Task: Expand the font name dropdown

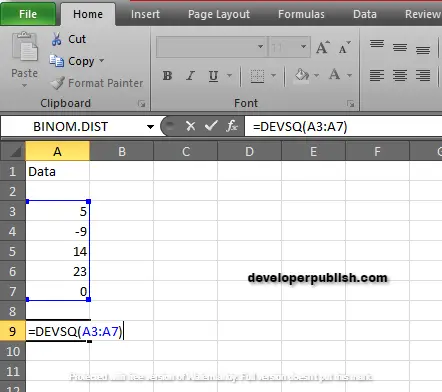Action: click(261, 47)
